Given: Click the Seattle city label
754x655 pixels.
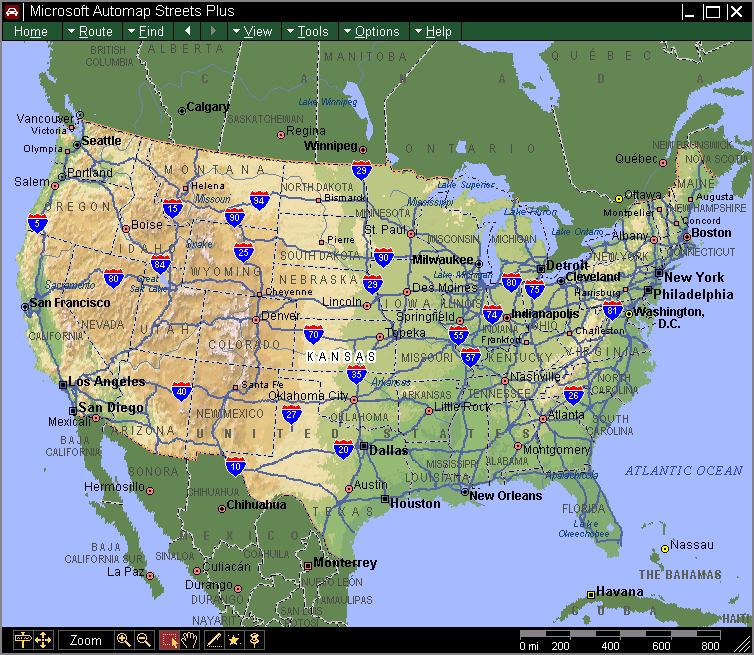Looking at the screenshot, I should [x=101, y=140].
